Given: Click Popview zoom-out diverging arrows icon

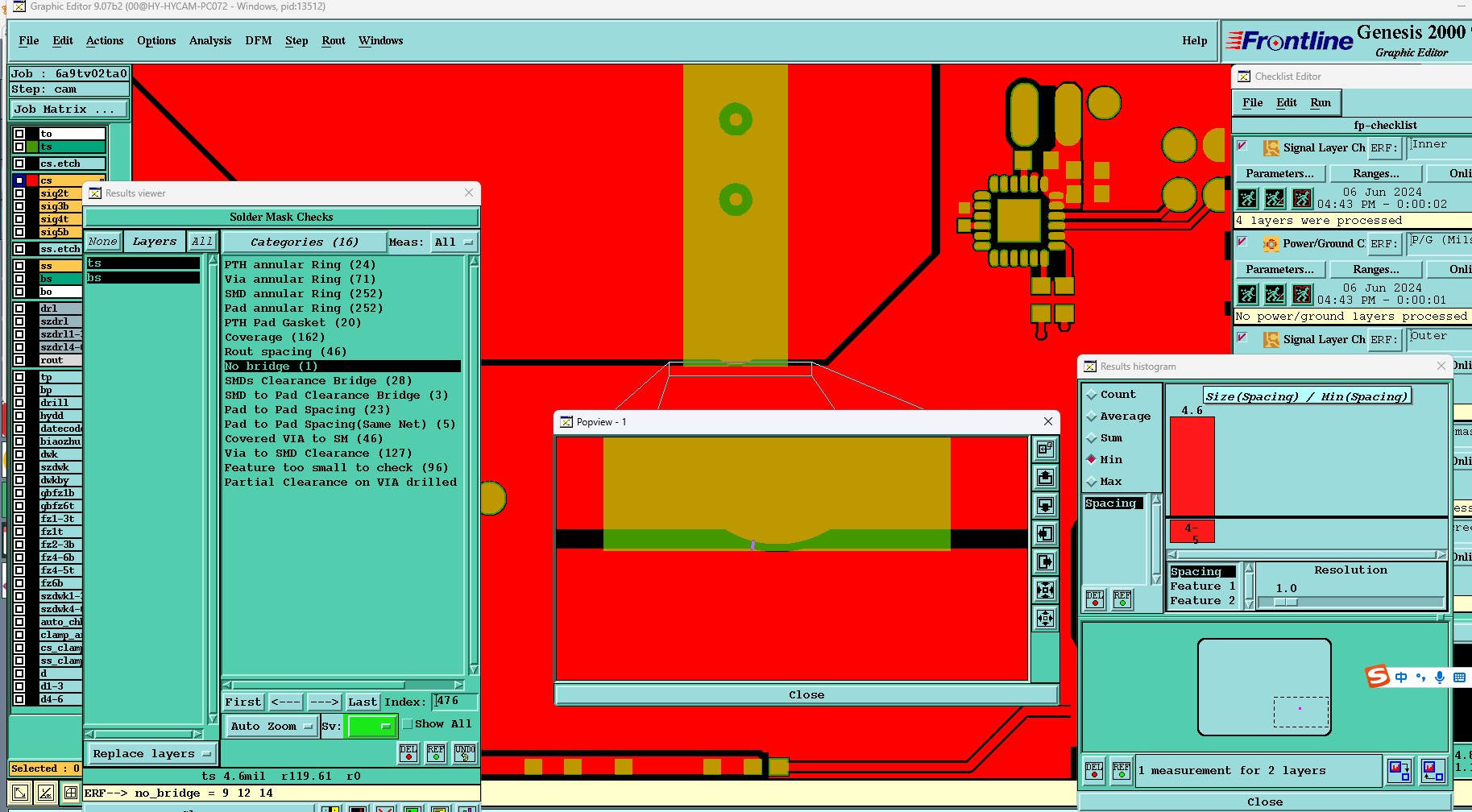Looking at the screenshot, I should tap(1045, 619).
